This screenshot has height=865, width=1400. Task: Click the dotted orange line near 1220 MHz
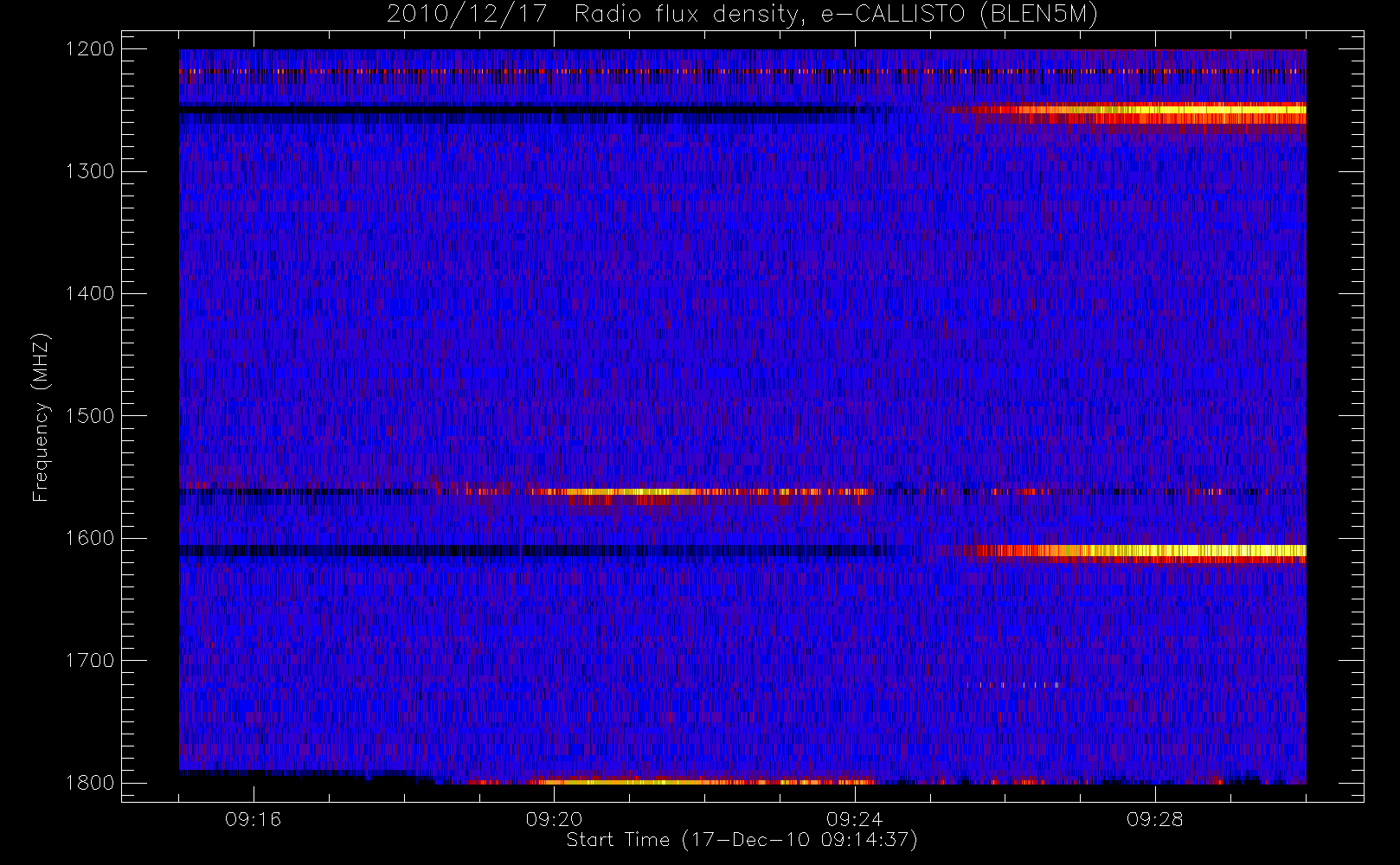(742, 71)
